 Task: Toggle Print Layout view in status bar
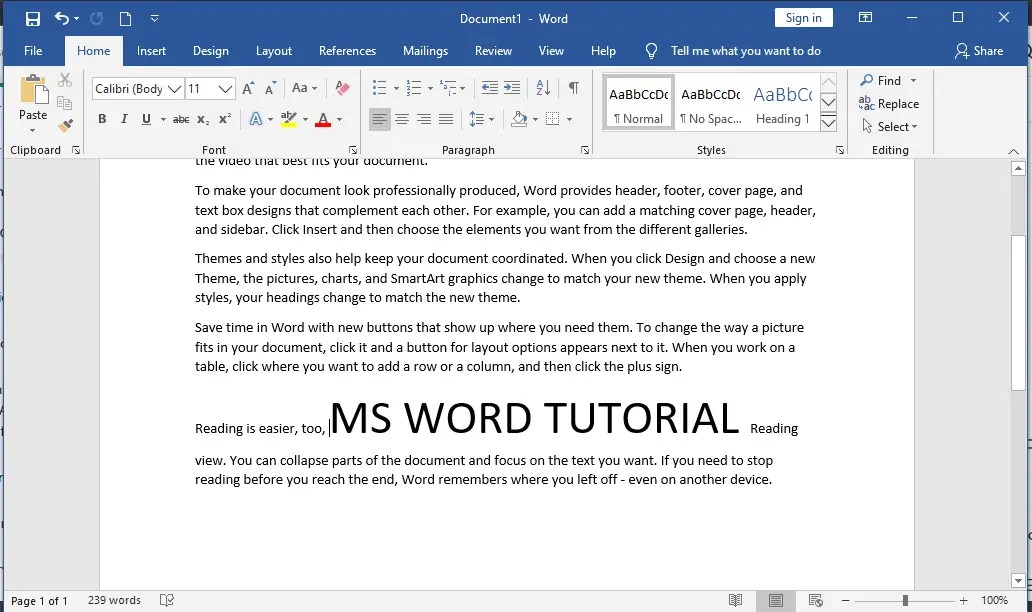775,600
